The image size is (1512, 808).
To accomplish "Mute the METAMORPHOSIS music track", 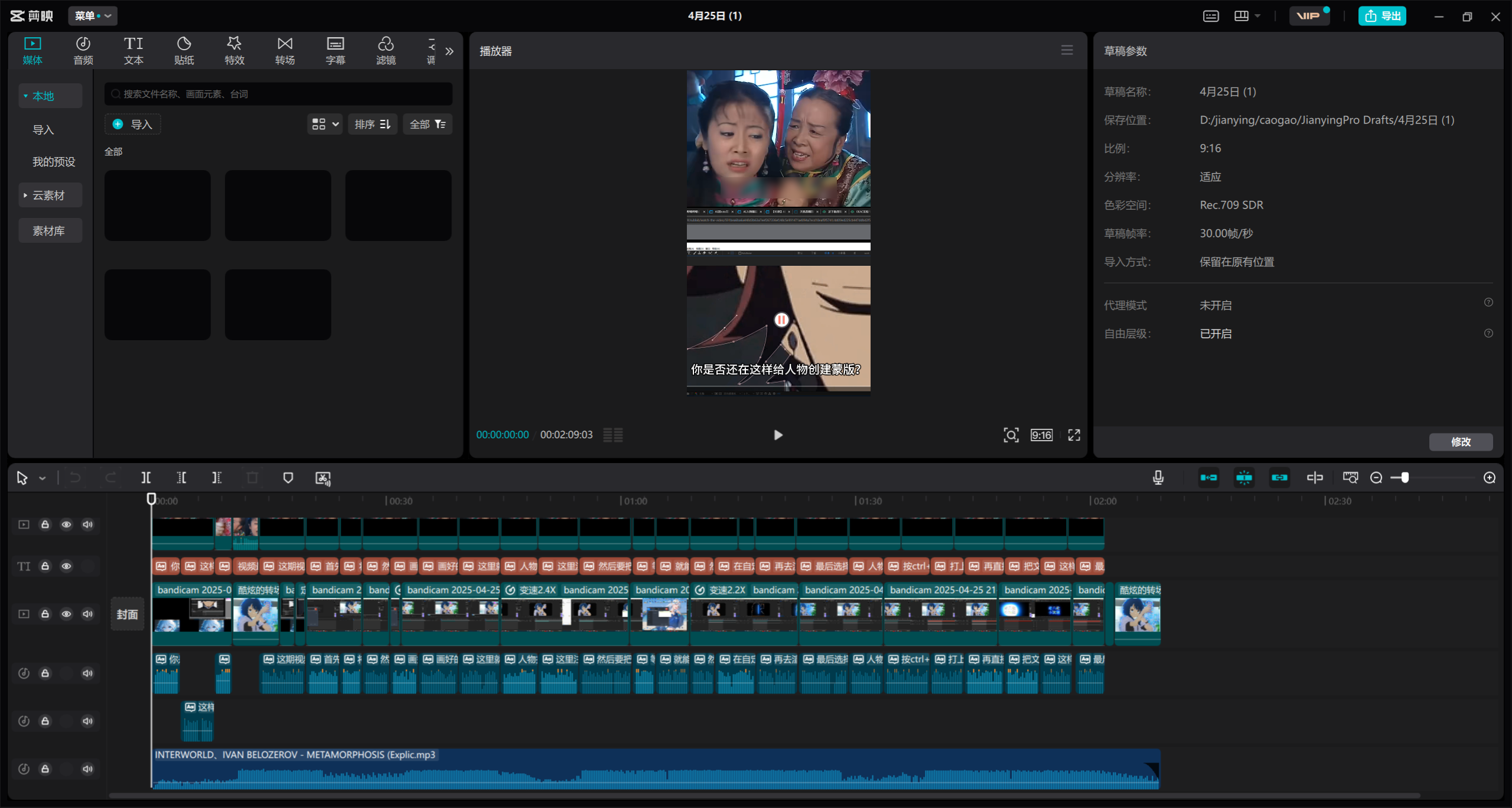I will point(87,769).
